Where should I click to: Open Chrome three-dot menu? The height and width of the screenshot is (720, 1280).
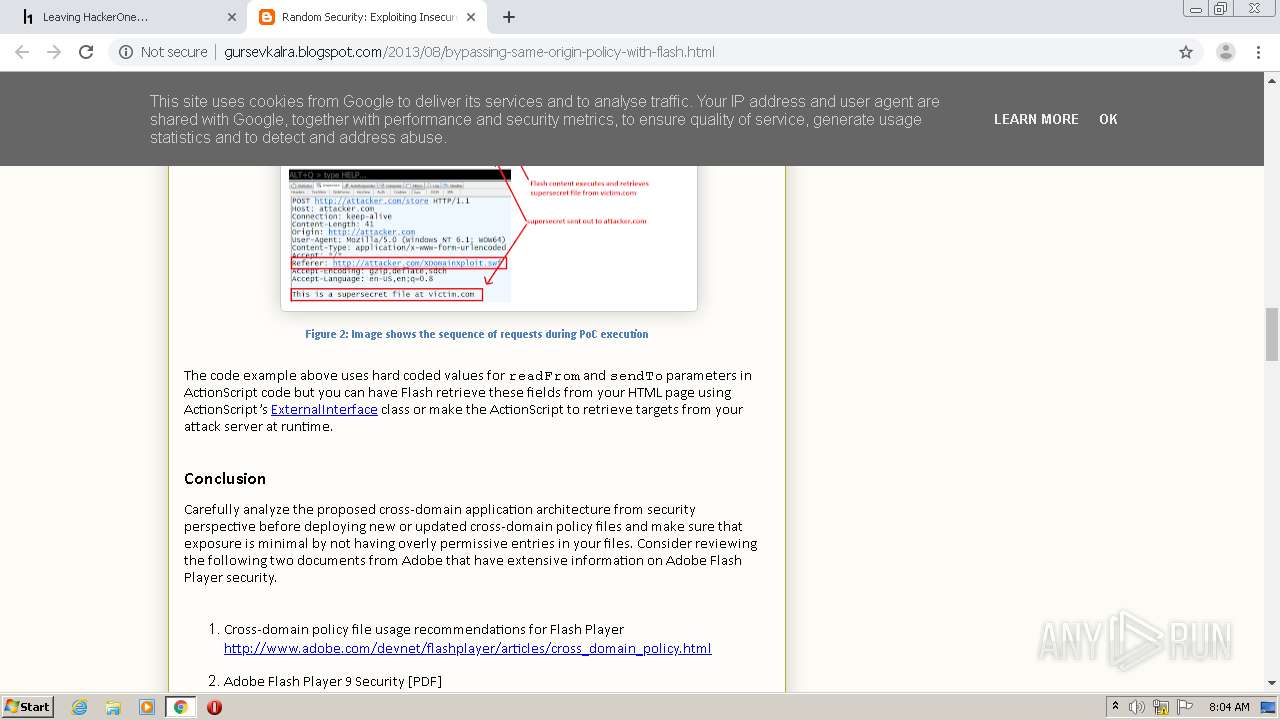click(1259, 52)
